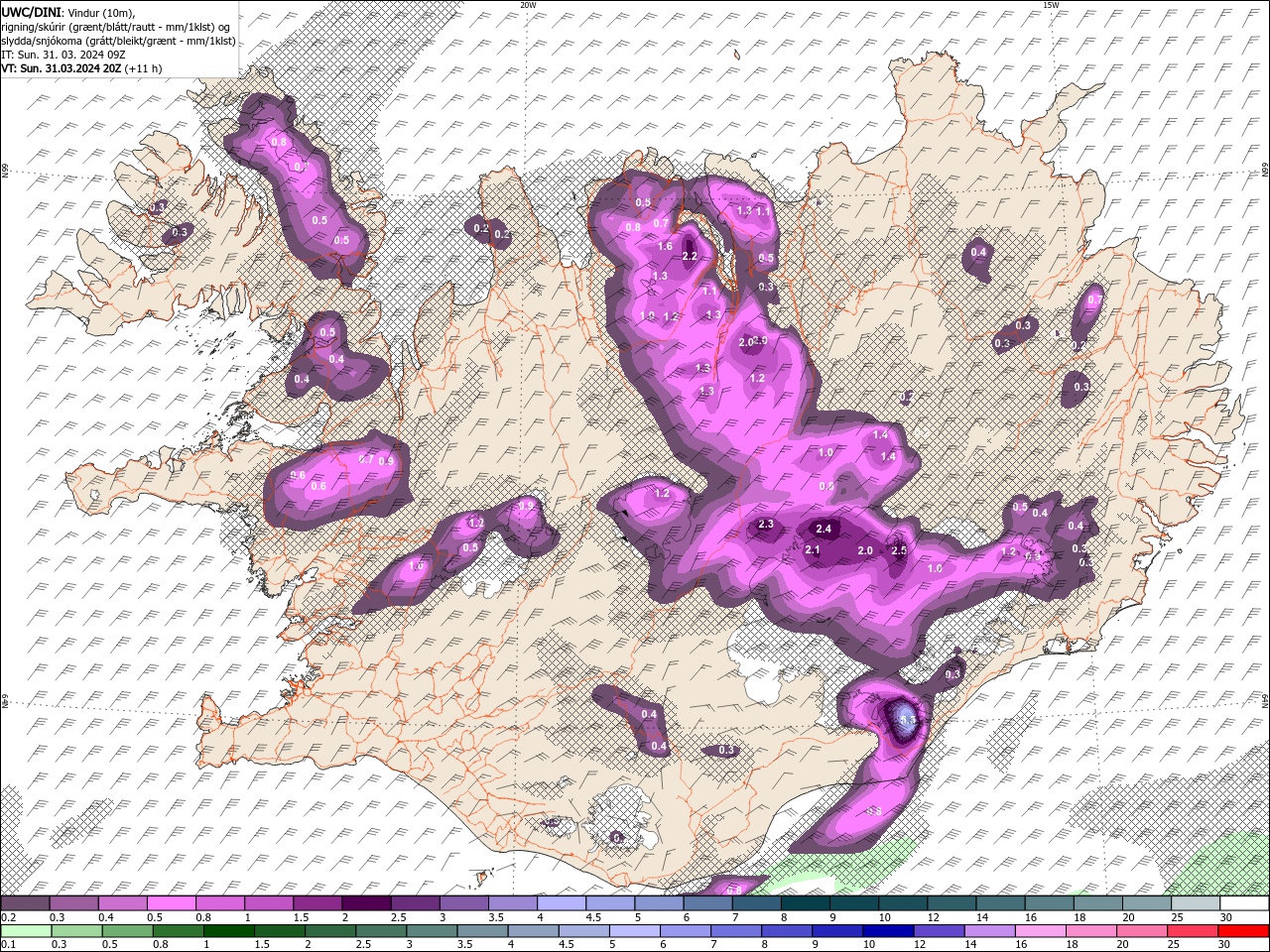Click the 'VT: Sun. 31.03.2024 20Z' valid time
The image size is (1270, 952).
coord(62,68)
